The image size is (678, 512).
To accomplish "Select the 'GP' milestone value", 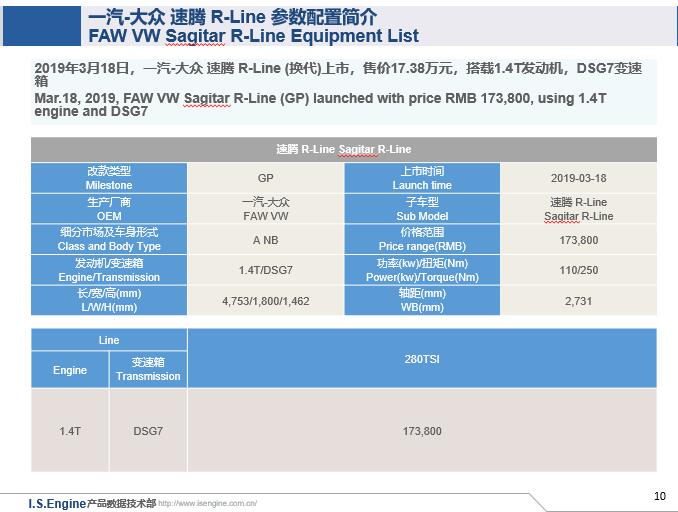I will pyautogui.click(x=265, y=178).
